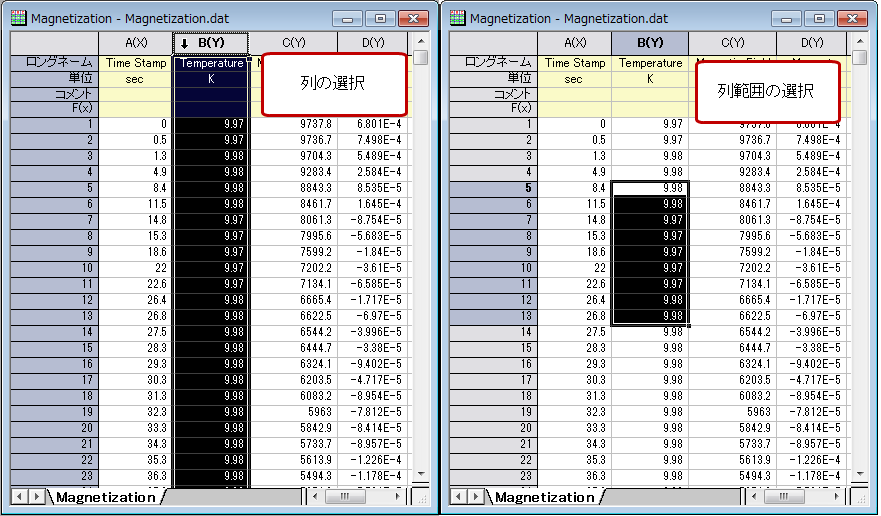Open Magnetization sheet tab in left window
The height and width of the screenshot is (516, 881).
tap(106, 497)
